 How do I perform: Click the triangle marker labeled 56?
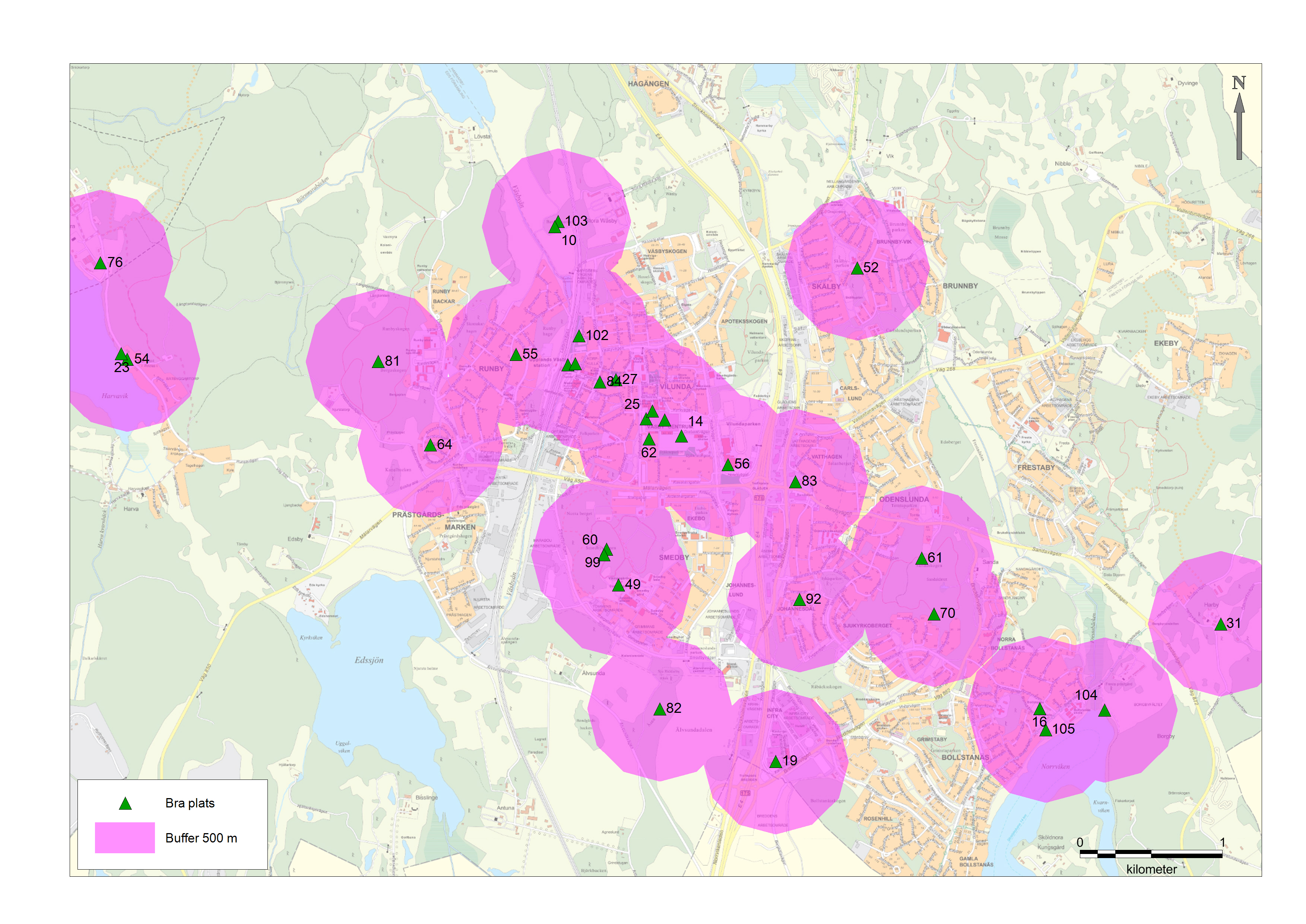click(x=728, y=465)
